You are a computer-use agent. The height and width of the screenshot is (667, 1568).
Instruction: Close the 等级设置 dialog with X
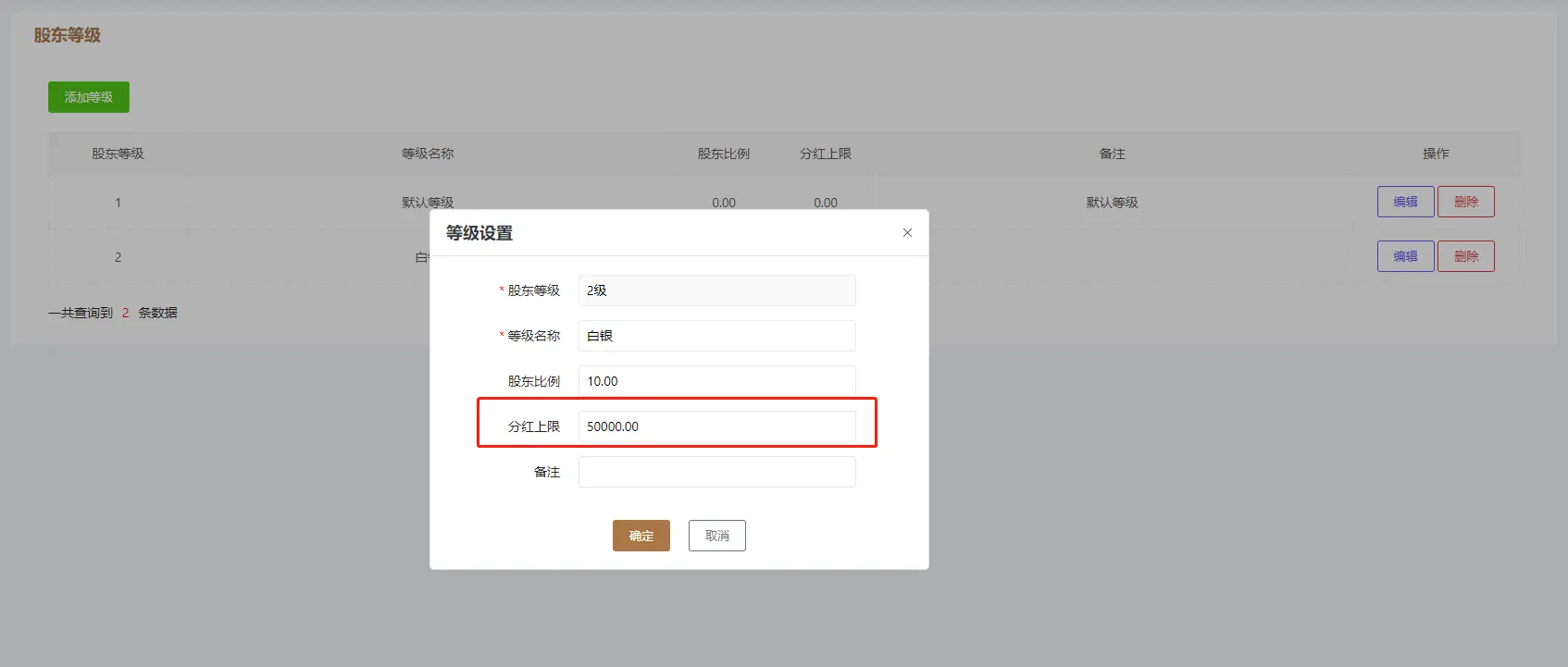click(x=907, y=233)
